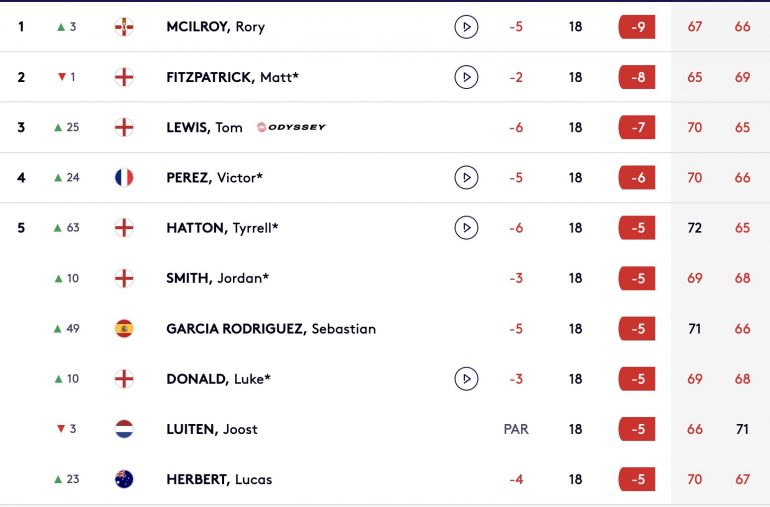This screenshot has width=770, height=507.
Task: Click Tom Lewis's -7 total score badge
Action: click(637, 127)
